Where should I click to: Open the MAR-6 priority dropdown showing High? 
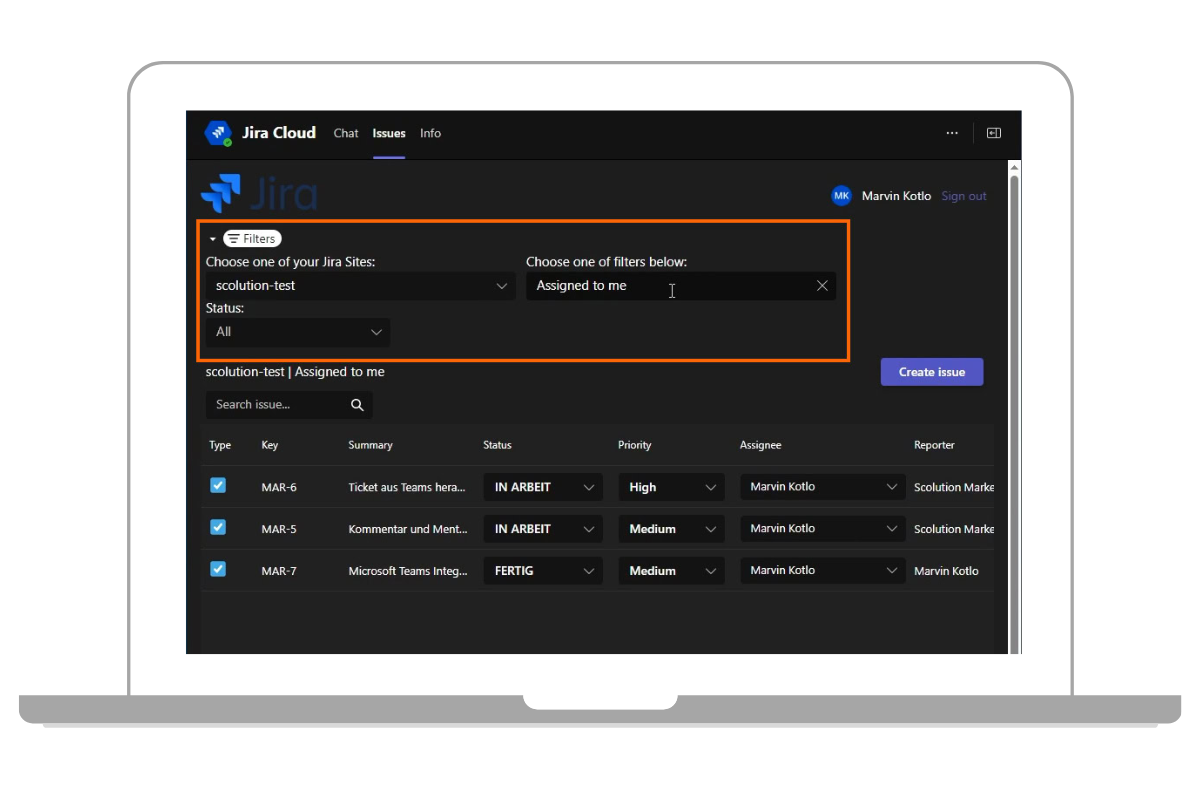(x=671, y=487)
